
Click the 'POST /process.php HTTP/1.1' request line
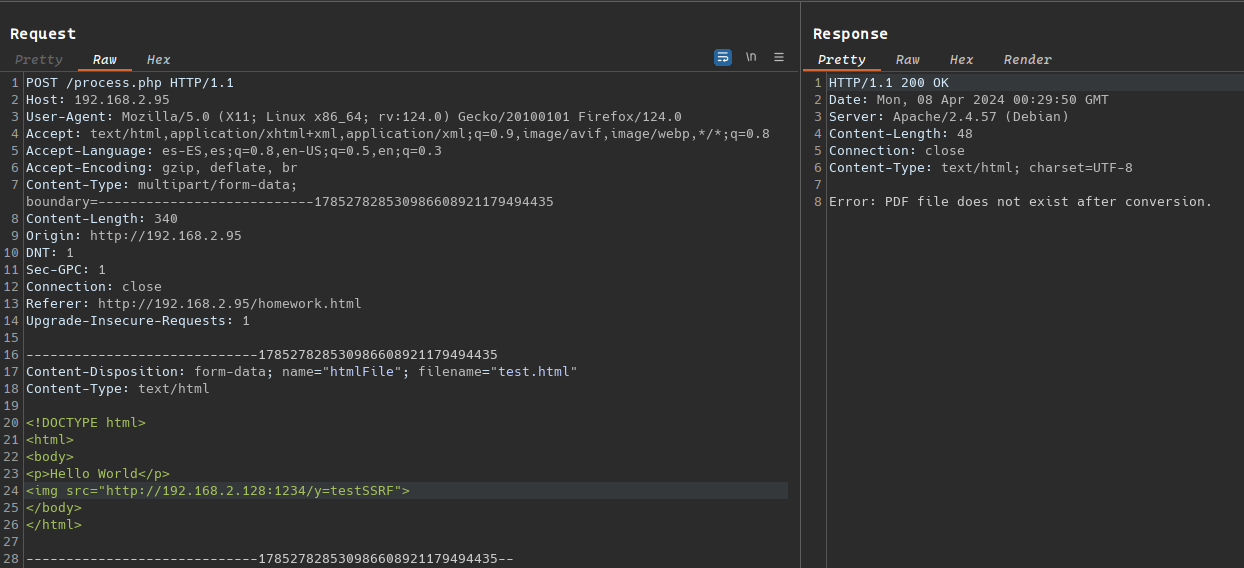click(x=130, y=83)
